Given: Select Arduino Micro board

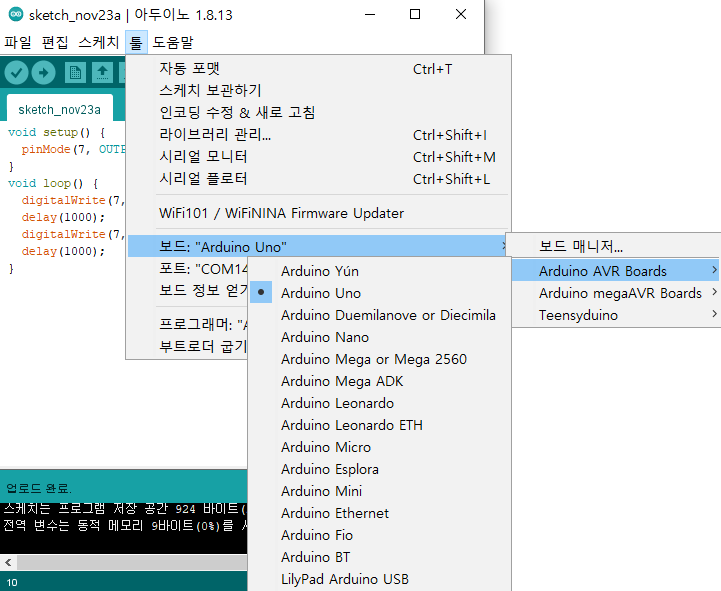Looking at the screenshot, I should click(x=379, y=447).
